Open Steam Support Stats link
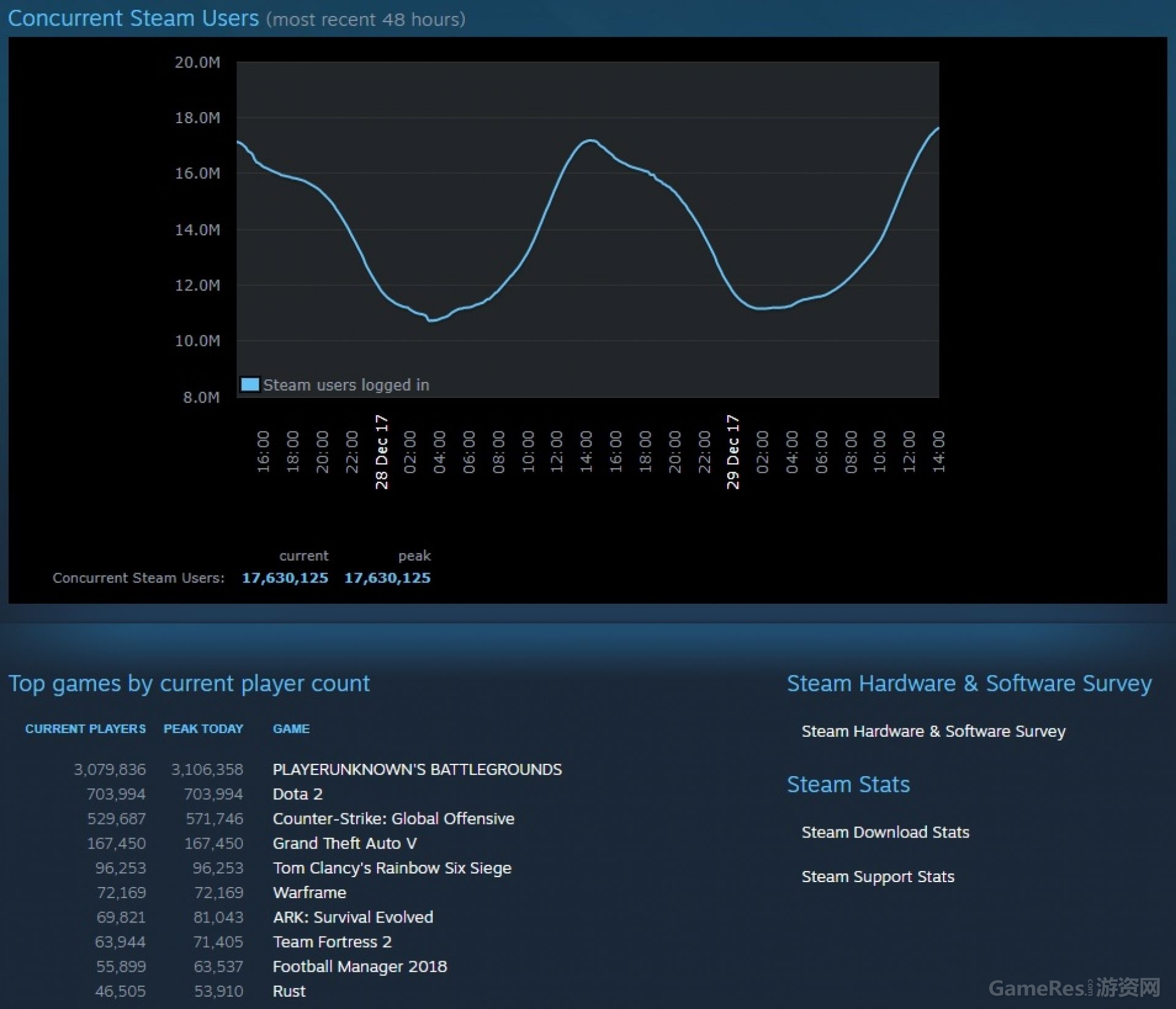Viewport: 1176px width, 1009px height. tap(877, 877)
